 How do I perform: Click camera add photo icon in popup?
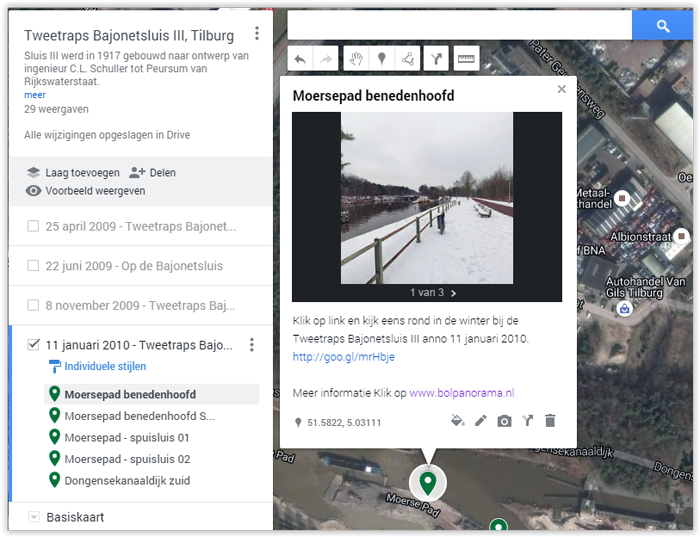pos(504,421)
